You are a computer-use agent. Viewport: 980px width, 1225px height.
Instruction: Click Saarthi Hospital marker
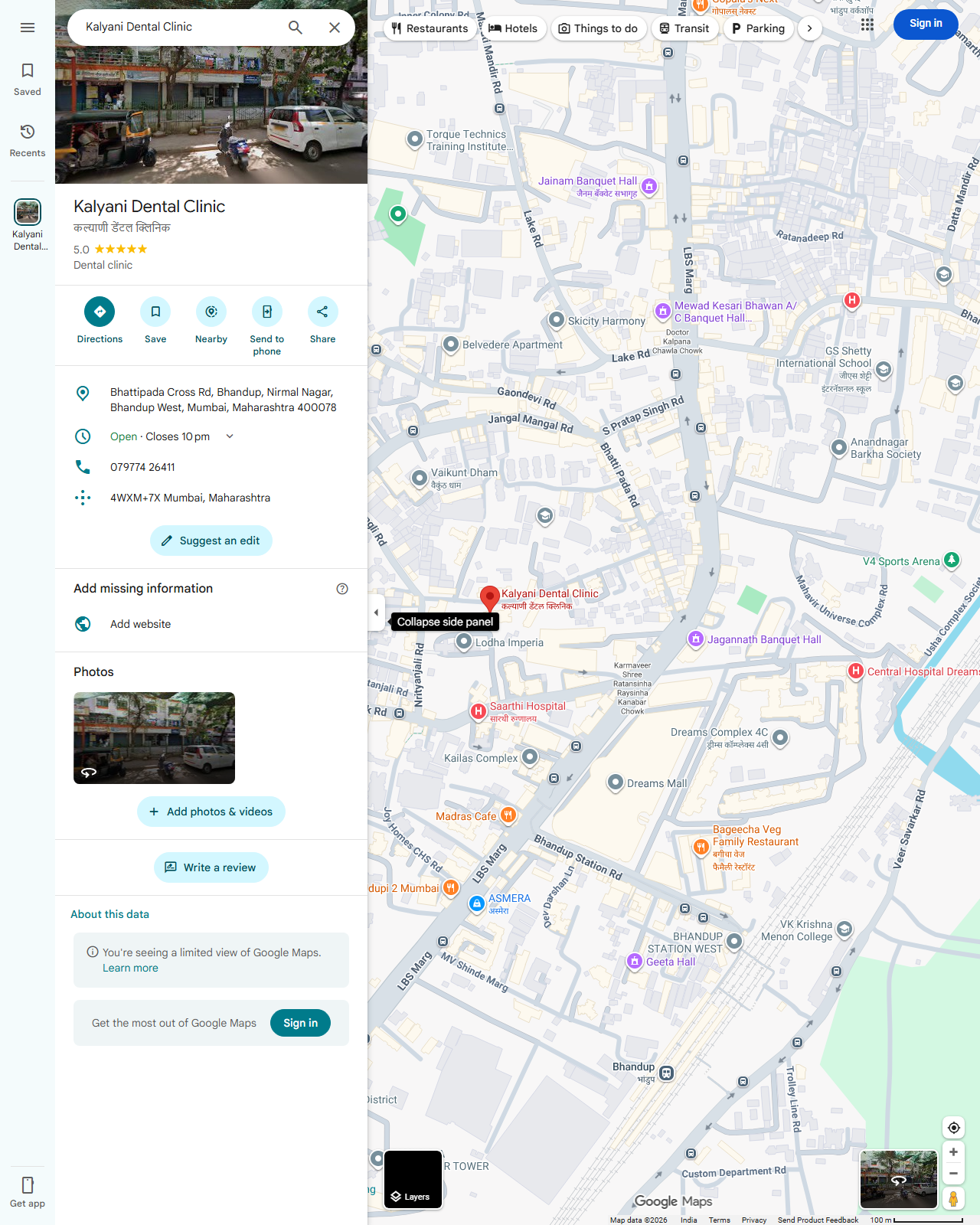click(479, 712)
